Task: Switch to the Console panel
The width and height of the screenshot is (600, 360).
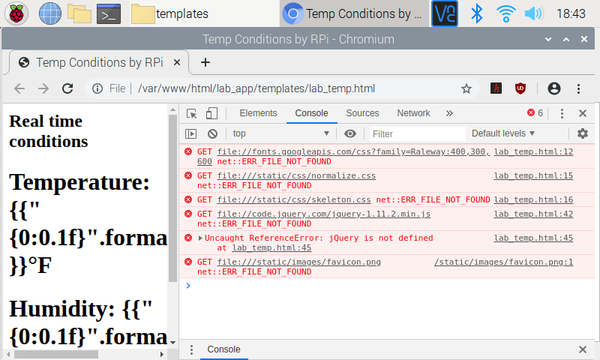Action: click(311, 113)
